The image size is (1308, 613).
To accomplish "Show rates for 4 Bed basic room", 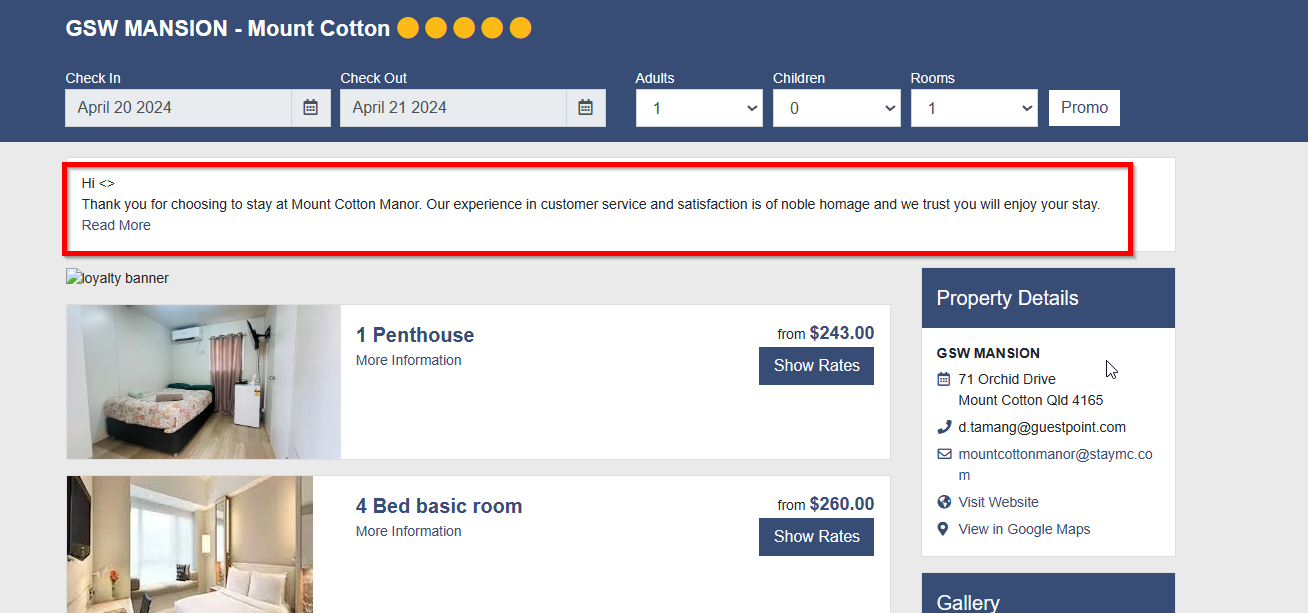I will click(816, 537).
